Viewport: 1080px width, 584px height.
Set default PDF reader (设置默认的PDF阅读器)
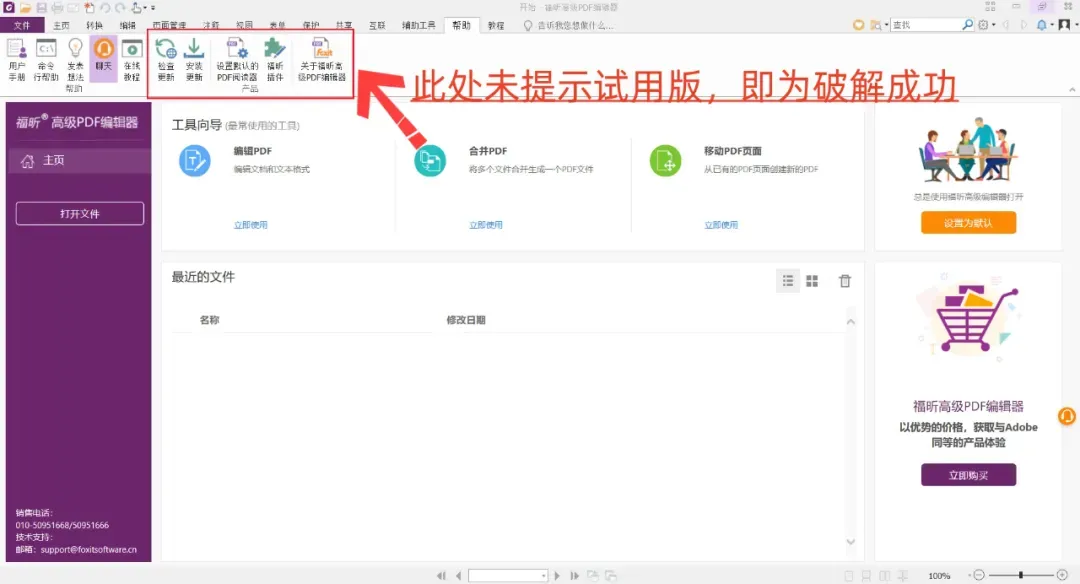click(x=237, y=59)
